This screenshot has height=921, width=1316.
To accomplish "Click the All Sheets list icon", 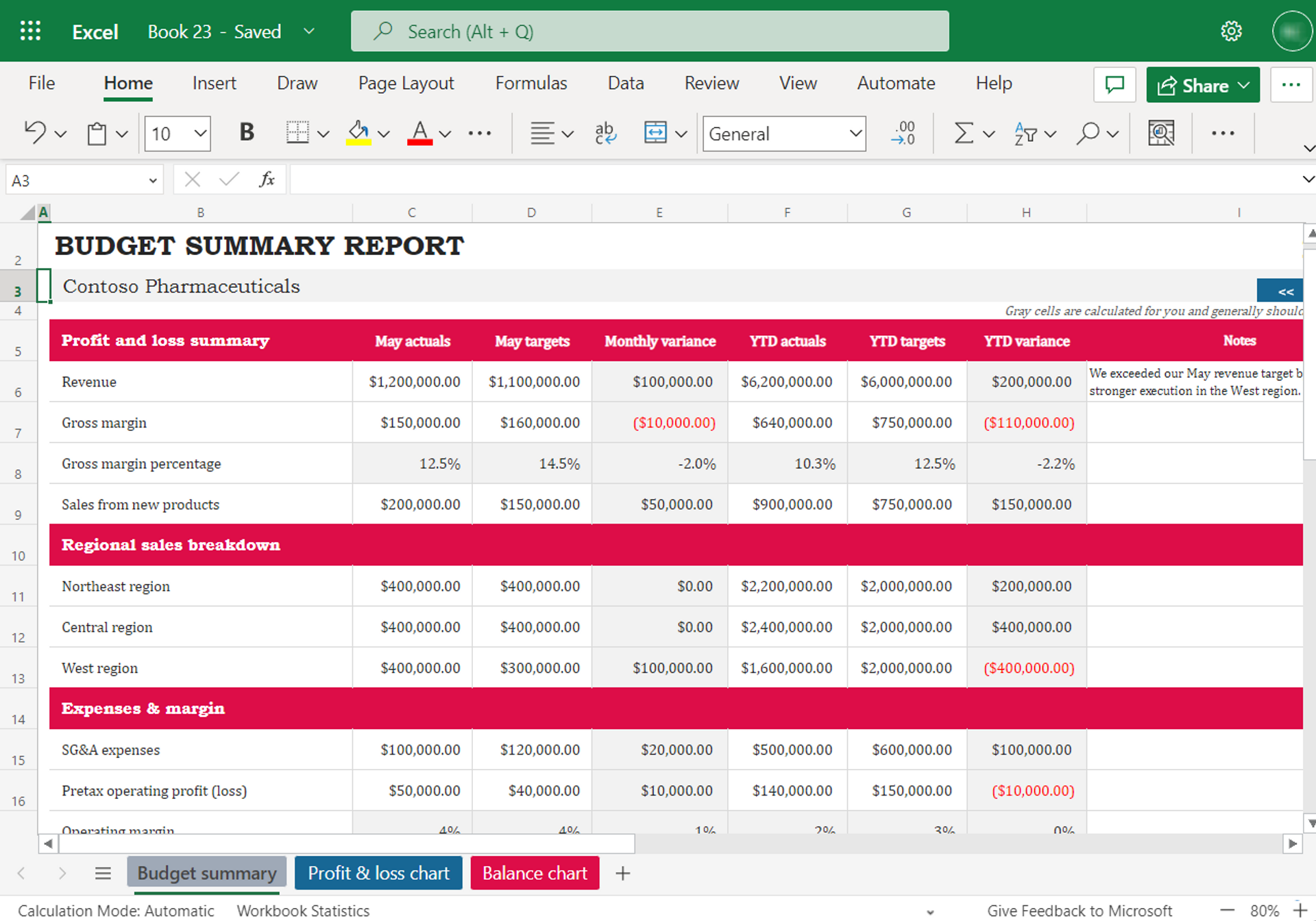I will [x=103, y=873].
